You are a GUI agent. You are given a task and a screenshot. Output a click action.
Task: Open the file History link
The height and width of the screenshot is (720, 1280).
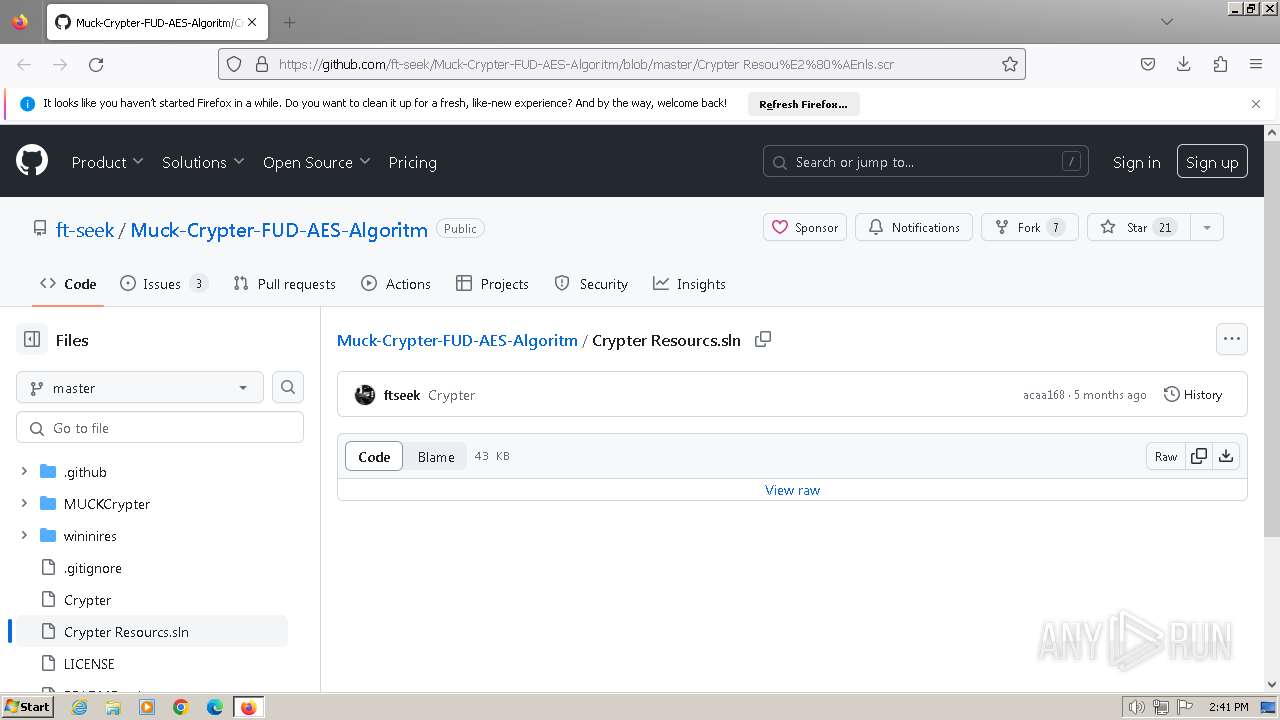(1193, 395)
